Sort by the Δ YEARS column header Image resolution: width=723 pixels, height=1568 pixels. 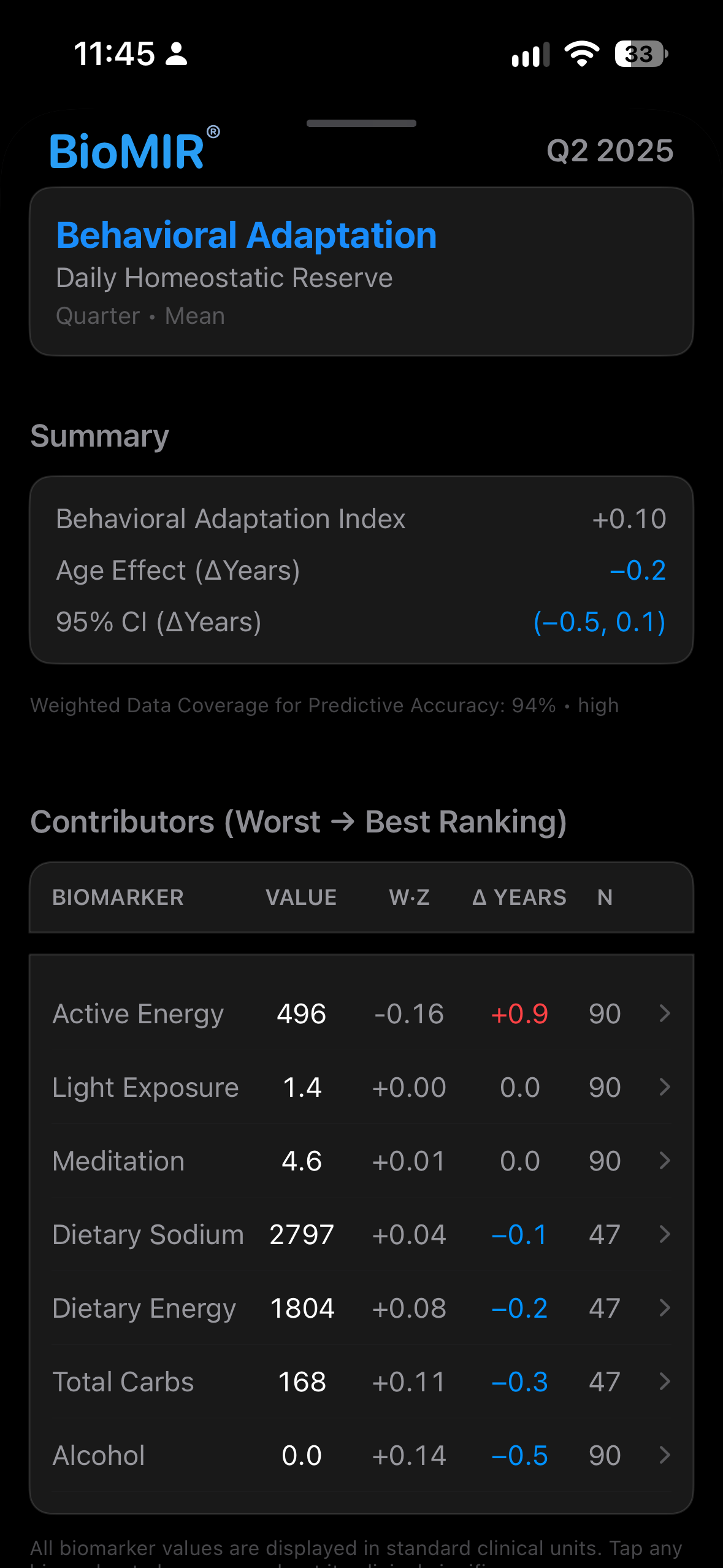[519, 897]
